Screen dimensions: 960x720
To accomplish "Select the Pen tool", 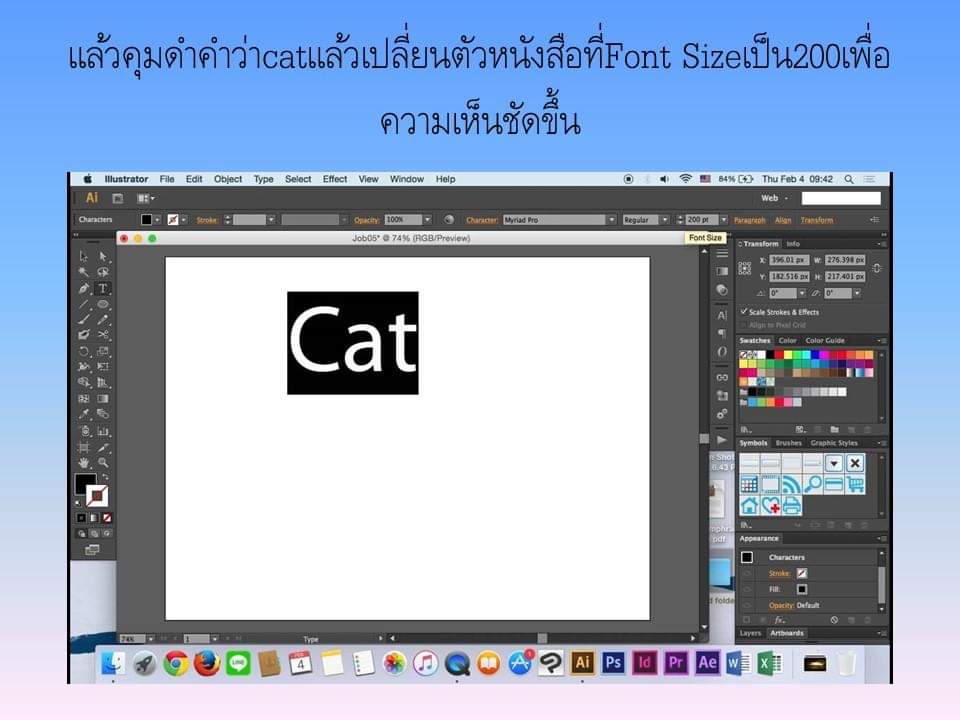I will coord(84,288).
